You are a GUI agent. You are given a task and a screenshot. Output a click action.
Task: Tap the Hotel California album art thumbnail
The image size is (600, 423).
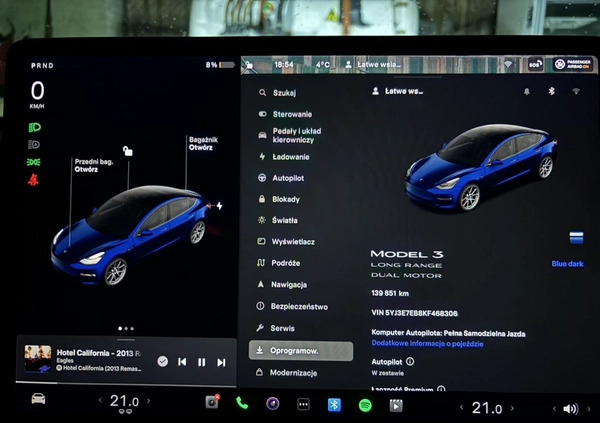point(38,358)
